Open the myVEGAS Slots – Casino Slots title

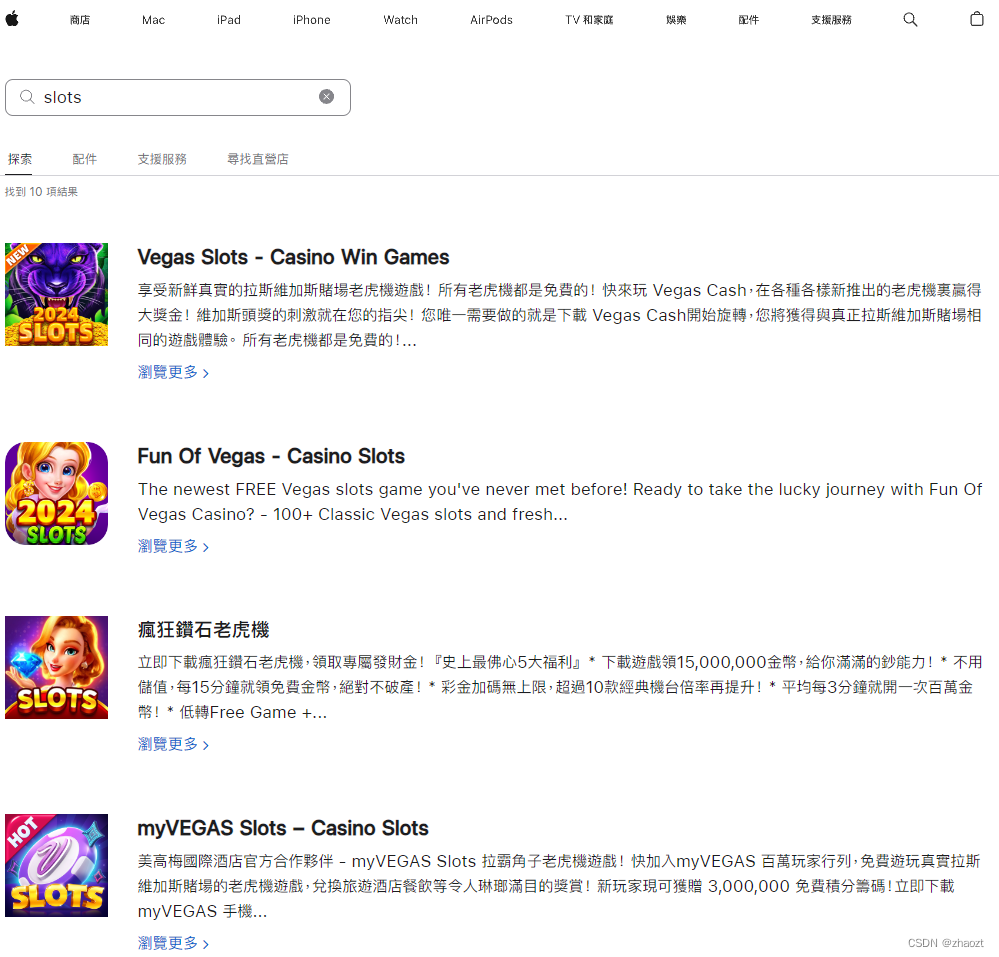coord(283,828)
